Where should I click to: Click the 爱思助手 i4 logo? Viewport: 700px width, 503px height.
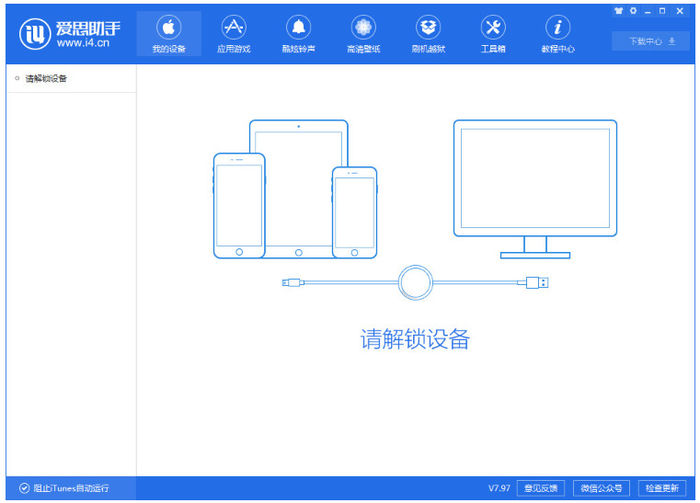tap(34, 34)
